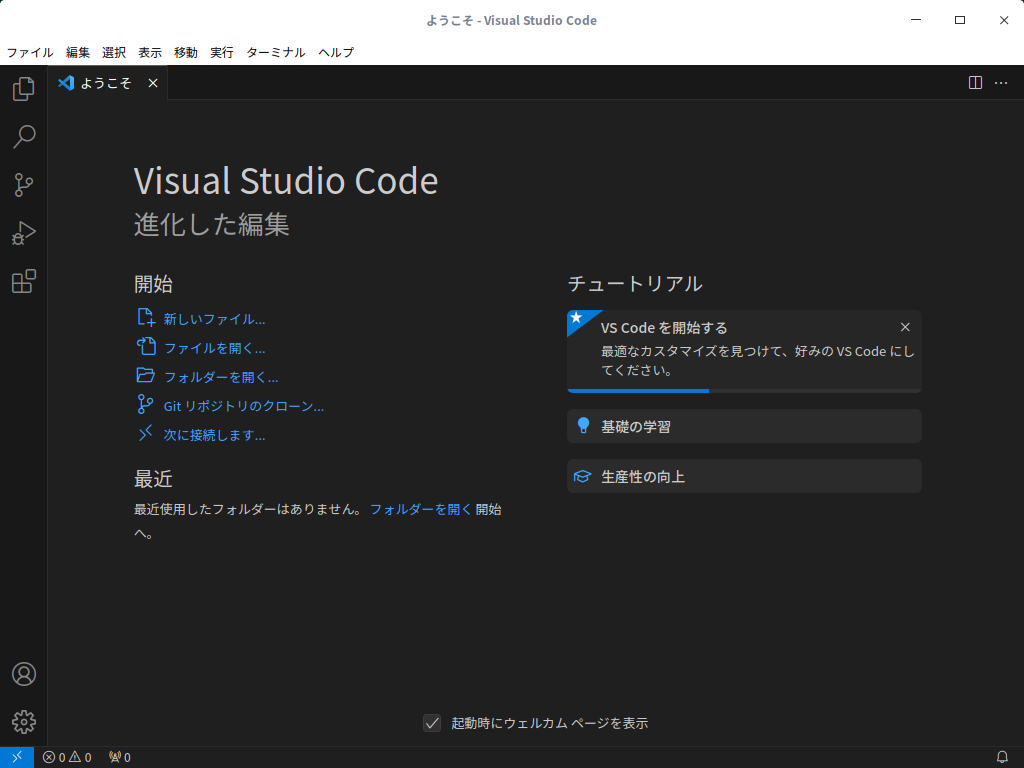The image size is (1024, 768).
Task: Click the 次に接続します... link
Action: 214,435
